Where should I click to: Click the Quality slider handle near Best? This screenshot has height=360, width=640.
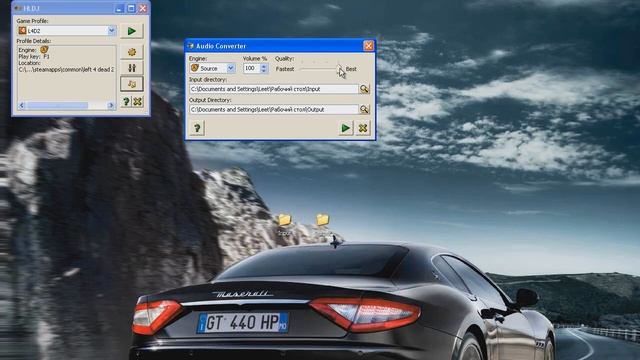(339, 69)
